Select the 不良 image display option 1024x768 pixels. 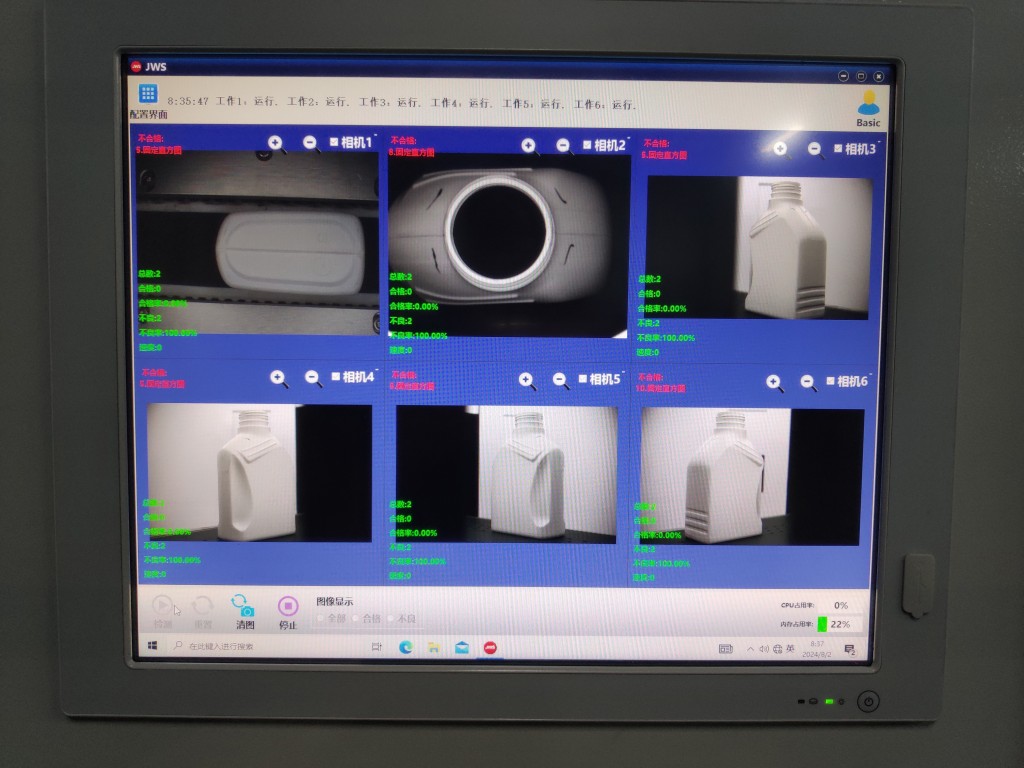click(x=391, y=619)
